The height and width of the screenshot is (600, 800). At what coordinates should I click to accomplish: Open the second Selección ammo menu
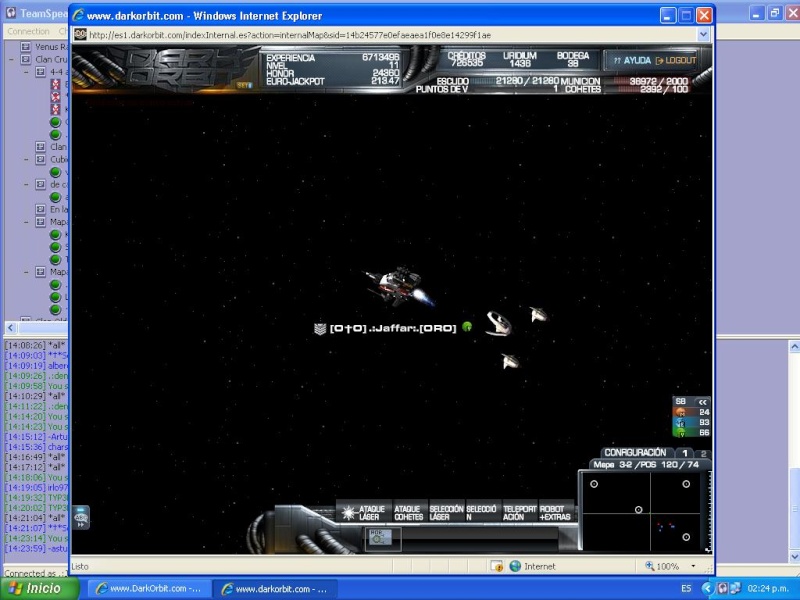click(x=482, y=513)
